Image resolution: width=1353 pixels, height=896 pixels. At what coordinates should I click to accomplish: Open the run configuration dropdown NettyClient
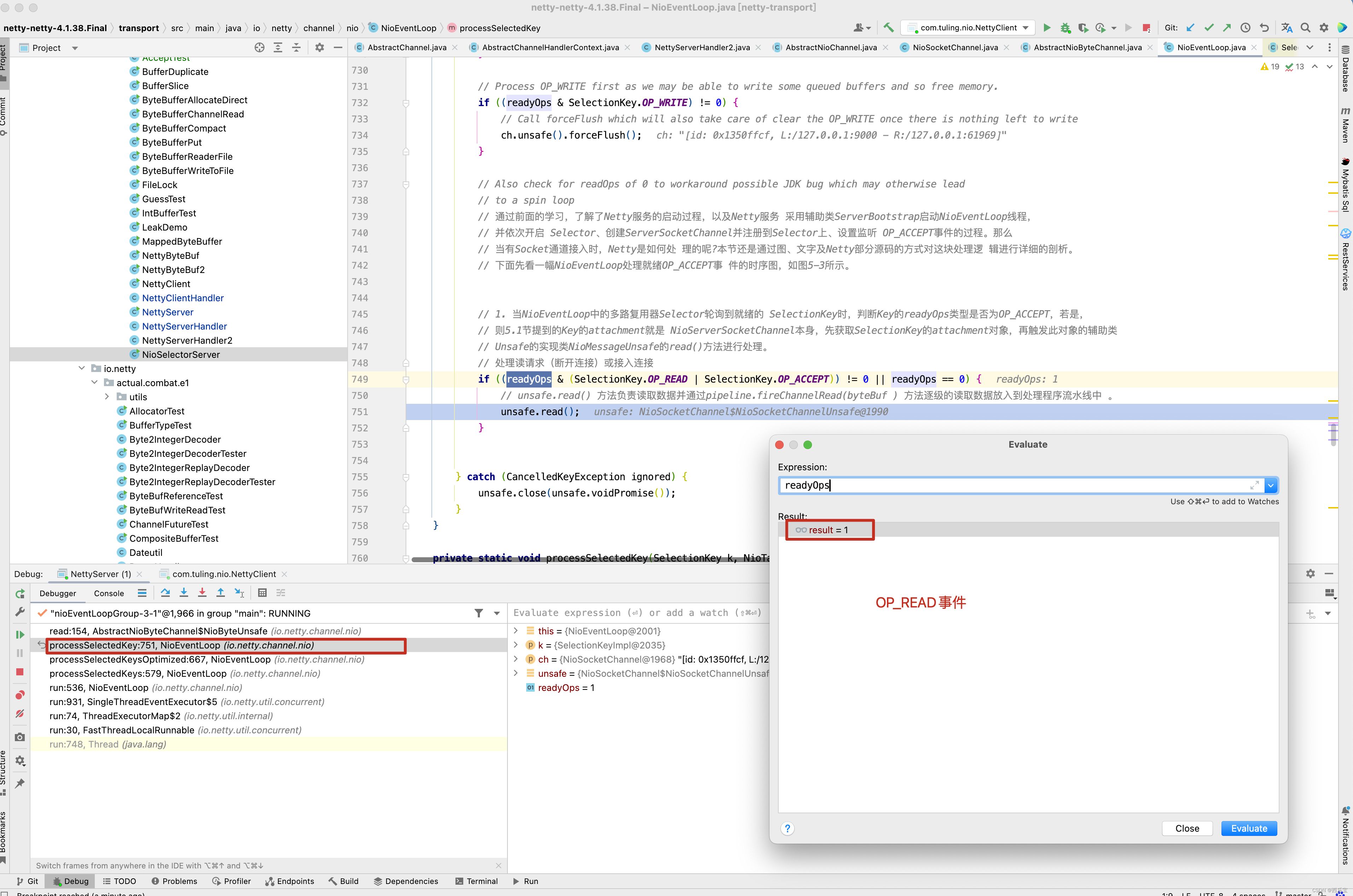point(969,28)
